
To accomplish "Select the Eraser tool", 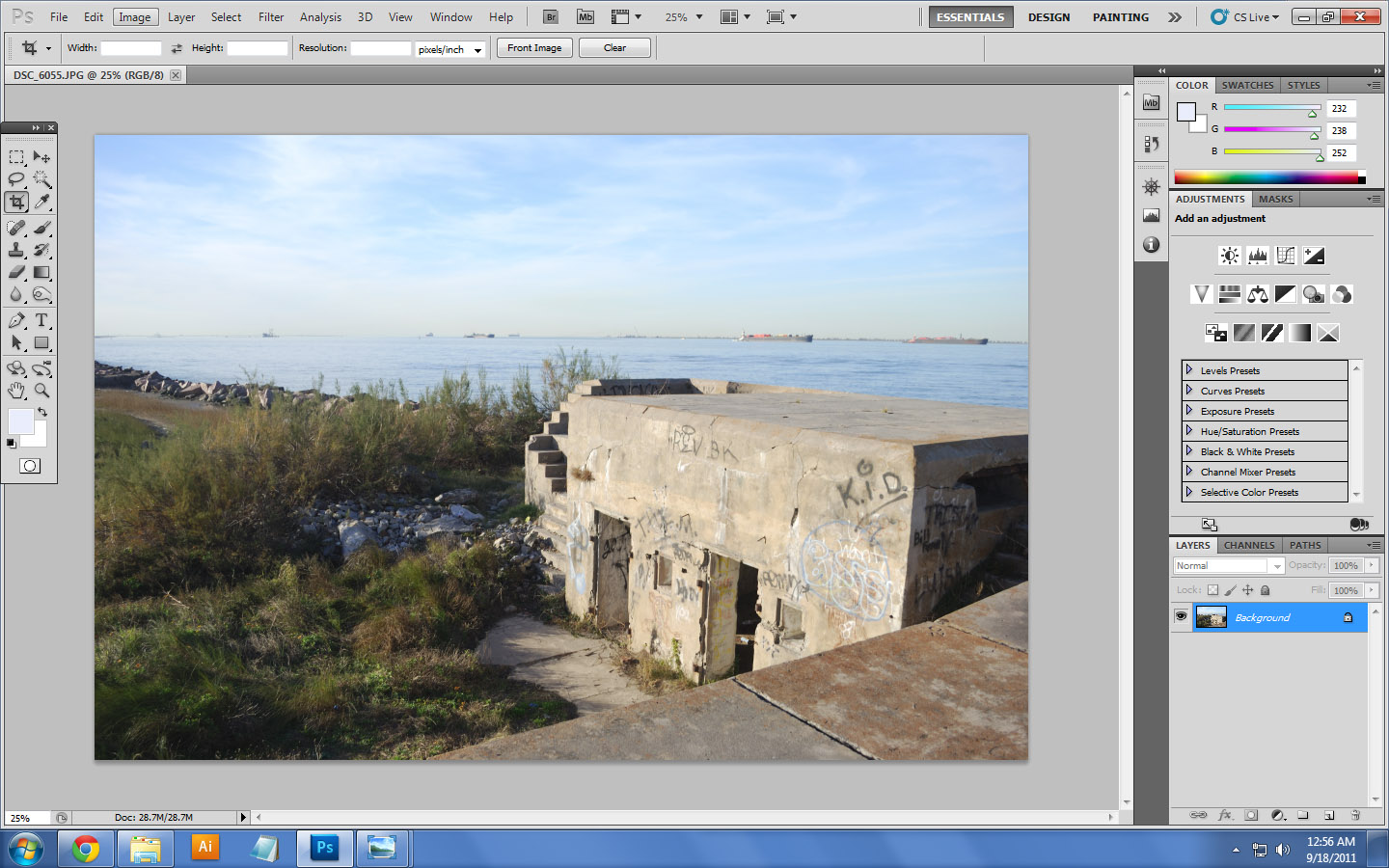I will (x=16, y=272).
